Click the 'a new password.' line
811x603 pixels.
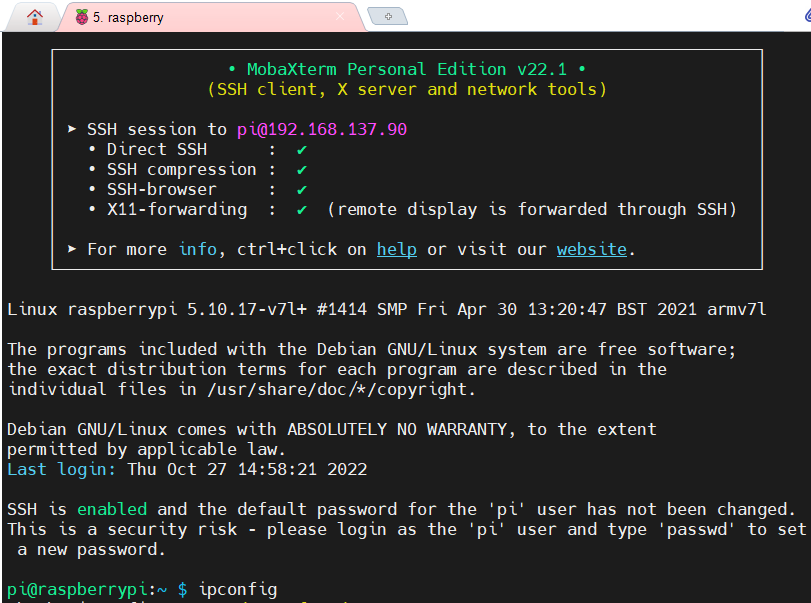tap(91, 549)
